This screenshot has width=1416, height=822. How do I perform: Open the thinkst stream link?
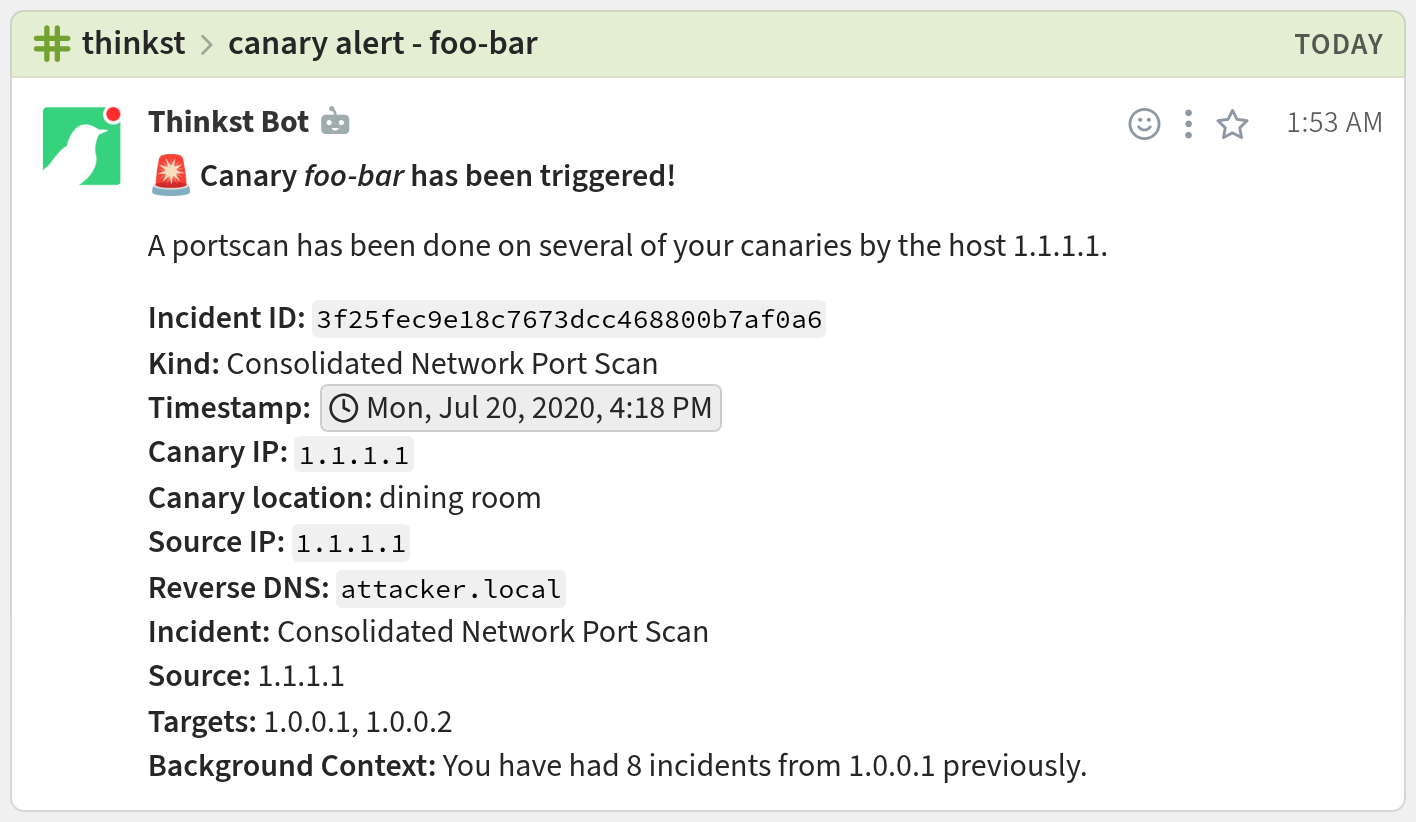[133, 44]
